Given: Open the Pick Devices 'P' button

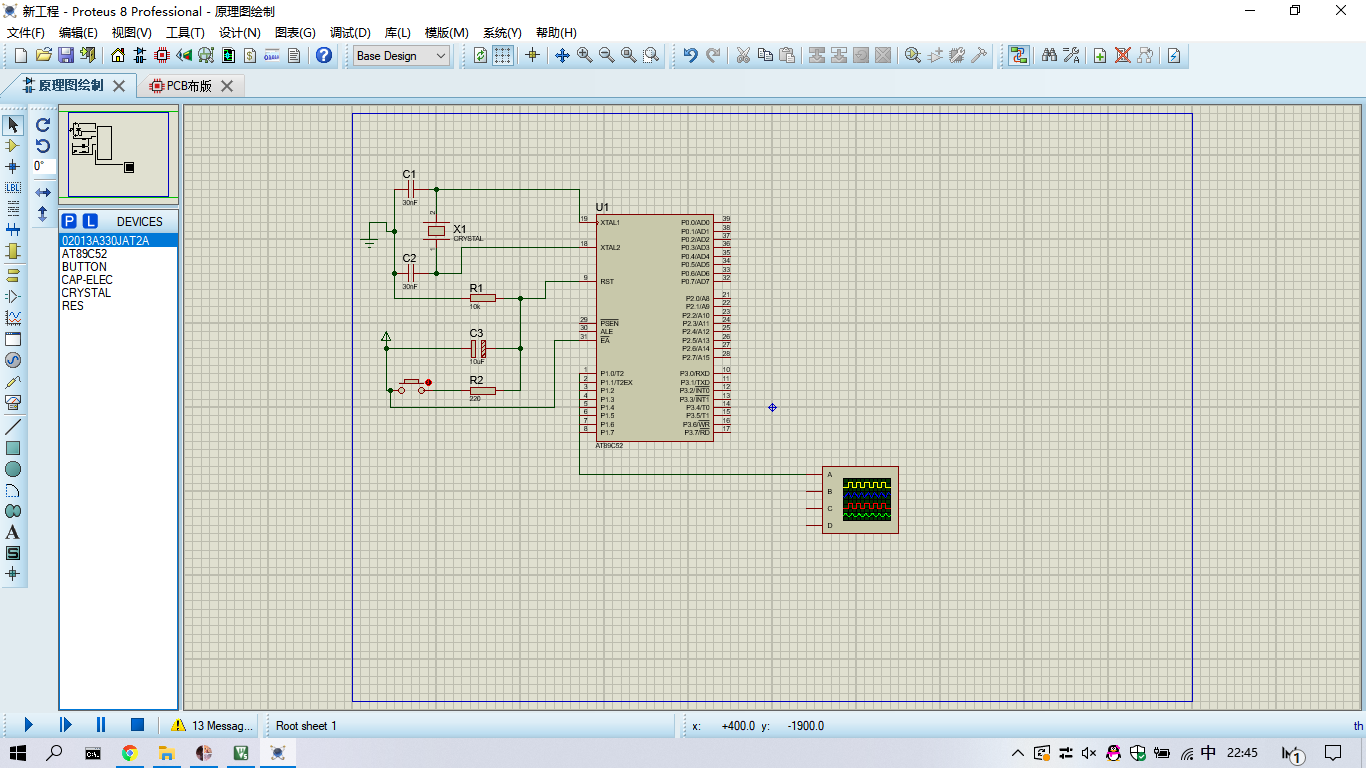Looking at the screenshot, I should click(69, 221).
